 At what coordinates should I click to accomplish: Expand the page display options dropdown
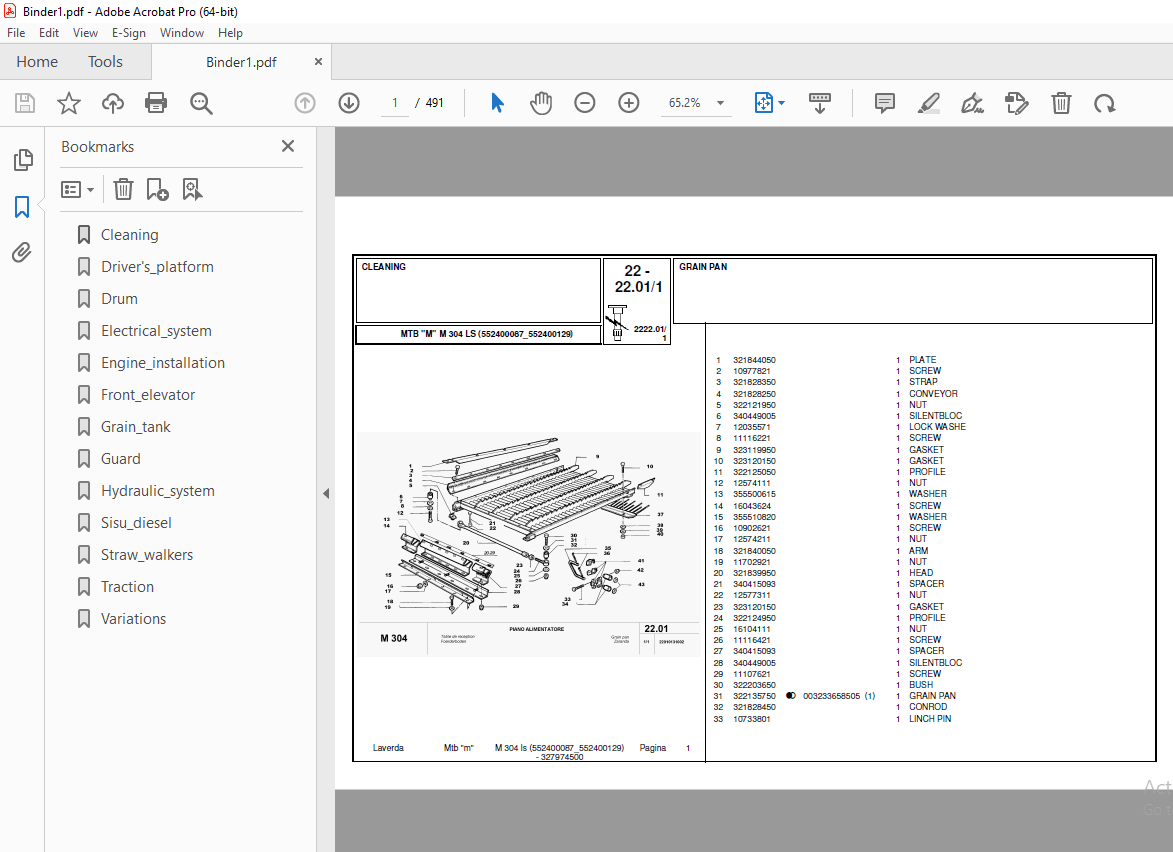(x=781, y=102)
